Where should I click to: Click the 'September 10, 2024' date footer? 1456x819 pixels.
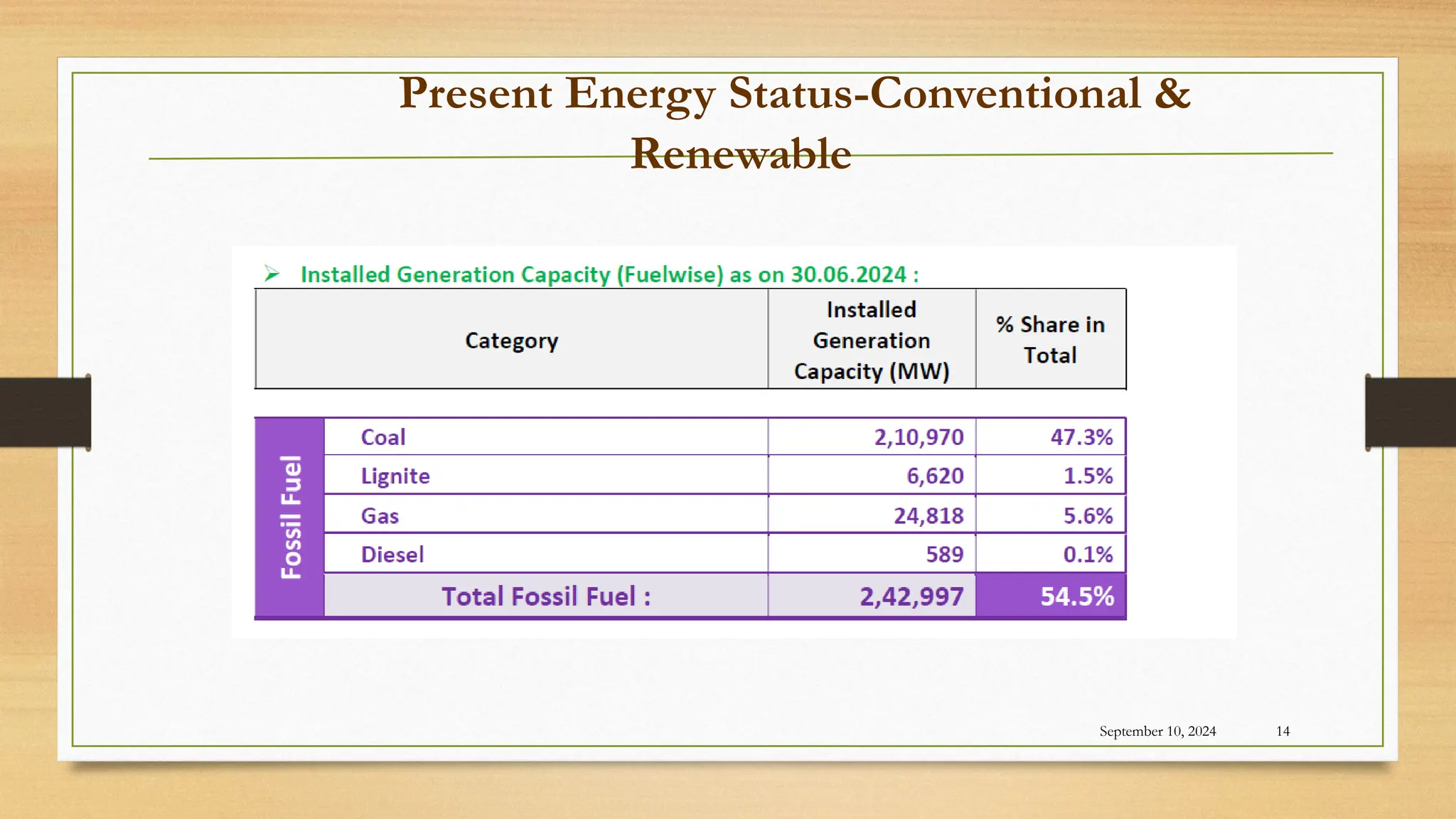click(1157, 732)
